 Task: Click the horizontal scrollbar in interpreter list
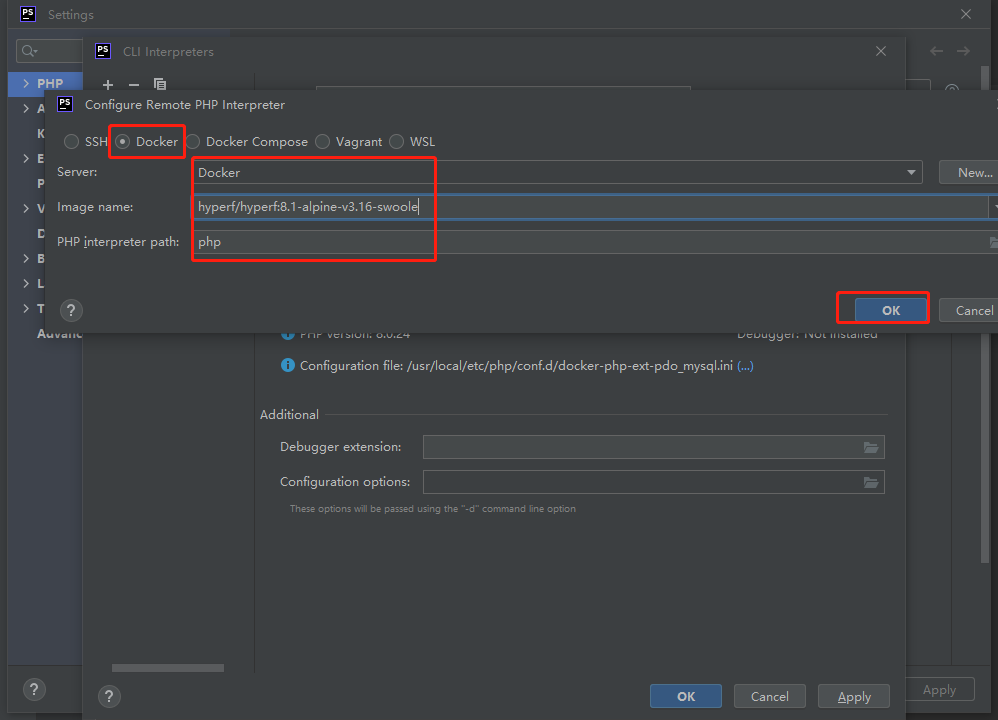point(168,668)
